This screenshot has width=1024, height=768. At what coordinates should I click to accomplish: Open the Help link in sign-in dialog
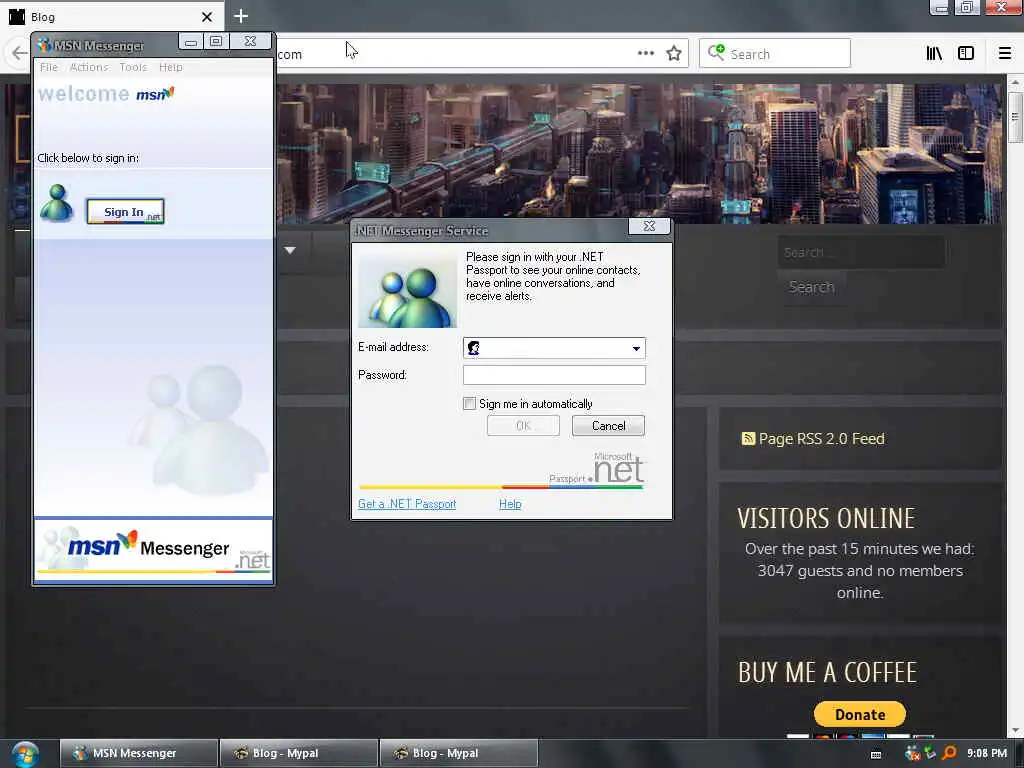510,504
